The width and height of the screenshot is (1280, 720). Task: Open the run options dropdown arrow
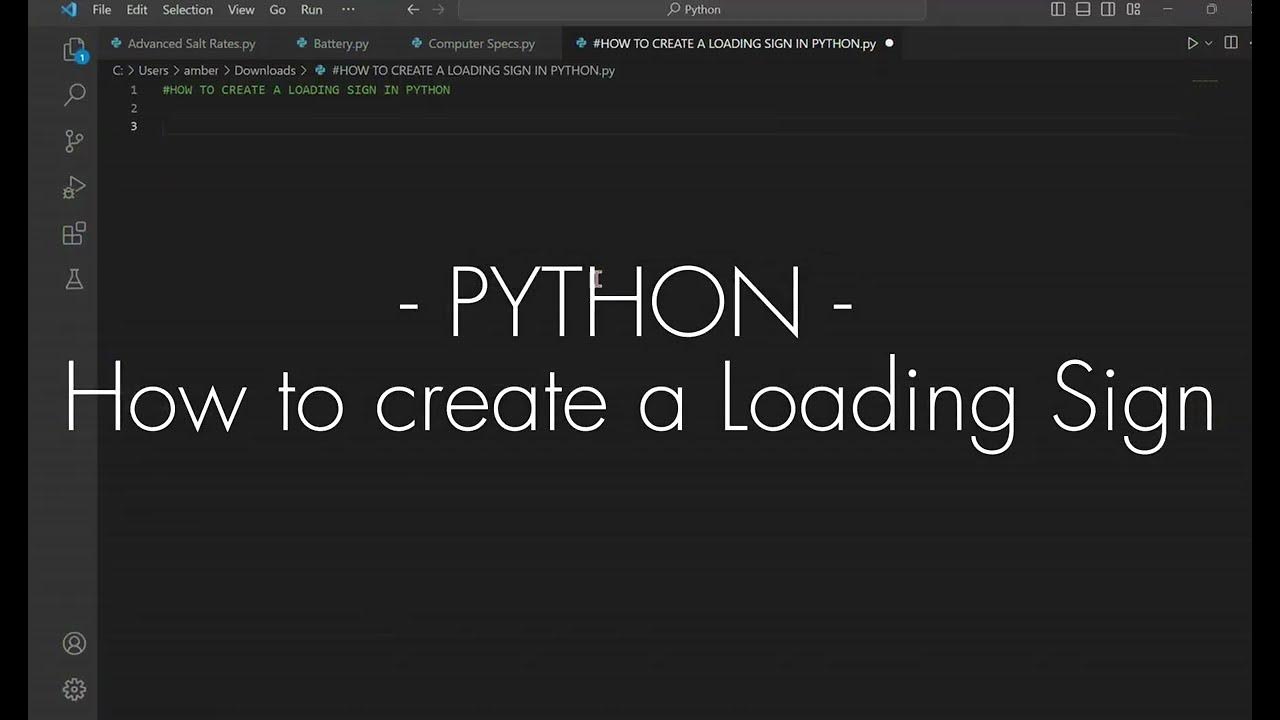tap(1208, 43)
